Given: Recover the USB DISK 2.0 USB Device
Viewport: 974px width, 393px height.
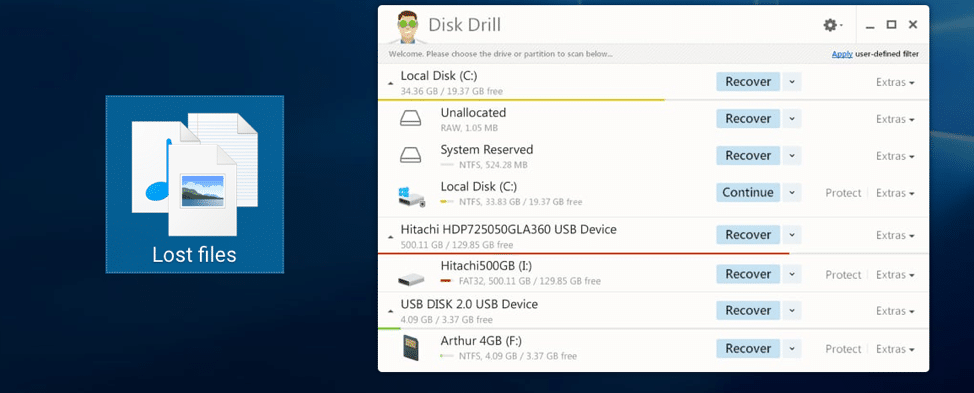Looking at the screenshot, I should coord(748,310).
